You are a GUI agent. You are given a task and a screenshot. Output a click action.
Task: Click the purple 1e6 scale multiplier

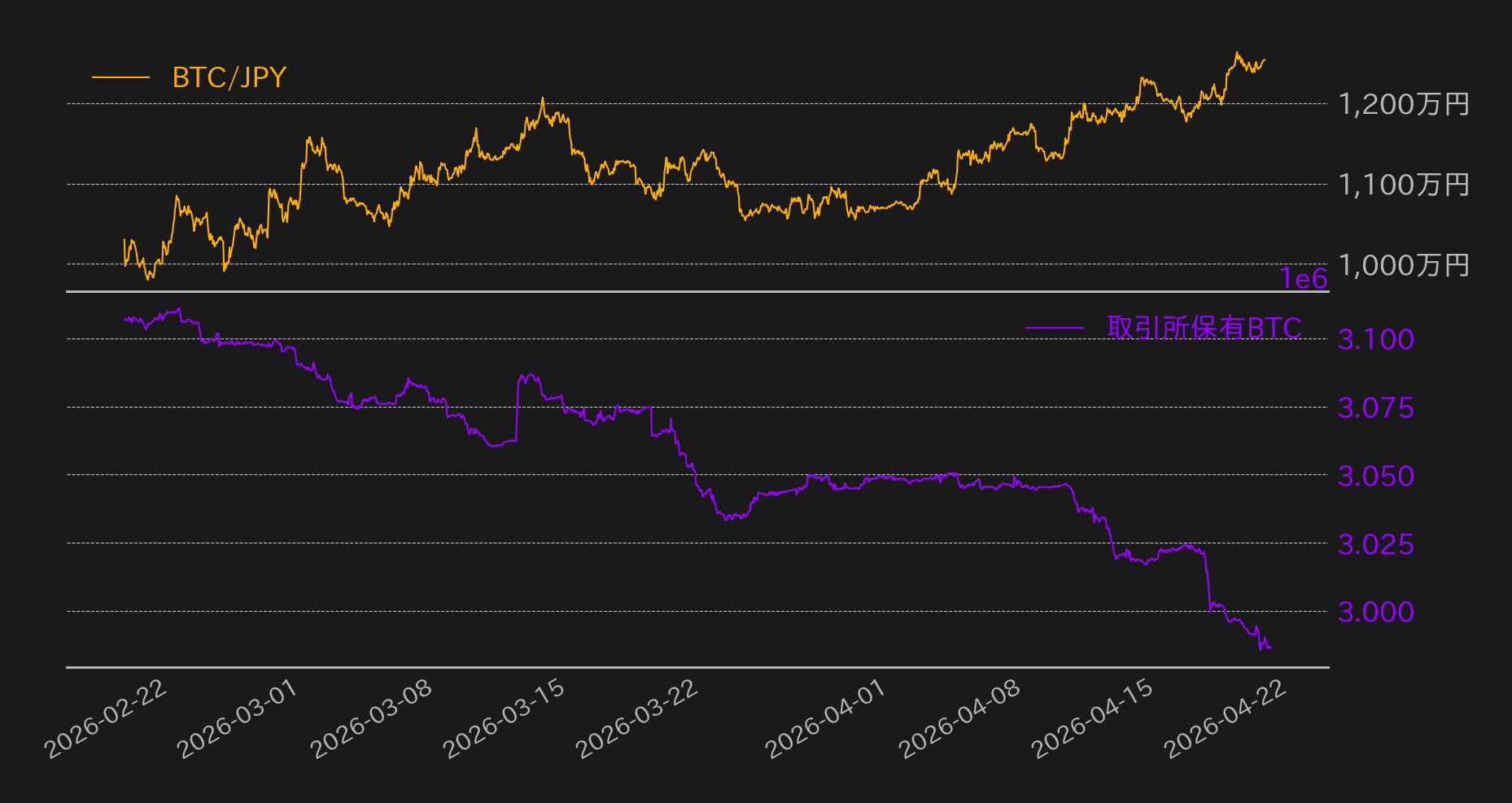[x=1304, y=279]
